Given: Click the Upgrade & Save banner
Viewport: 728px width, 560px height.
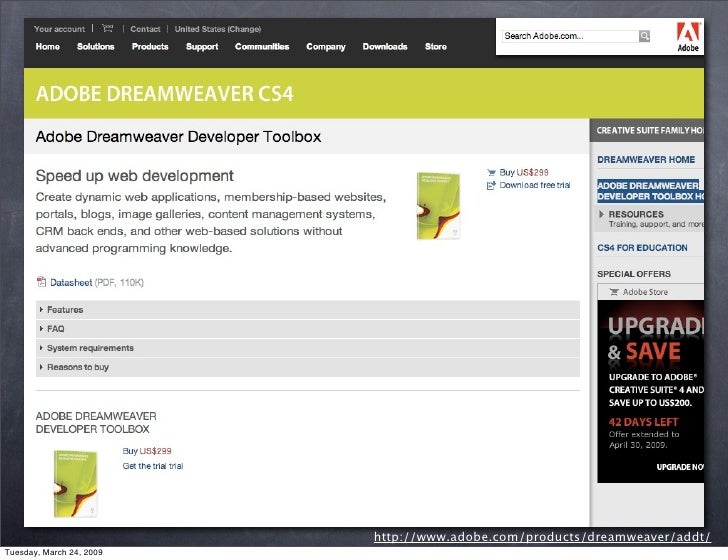Looking at the screenshot, I should click(x=650, y=391).
